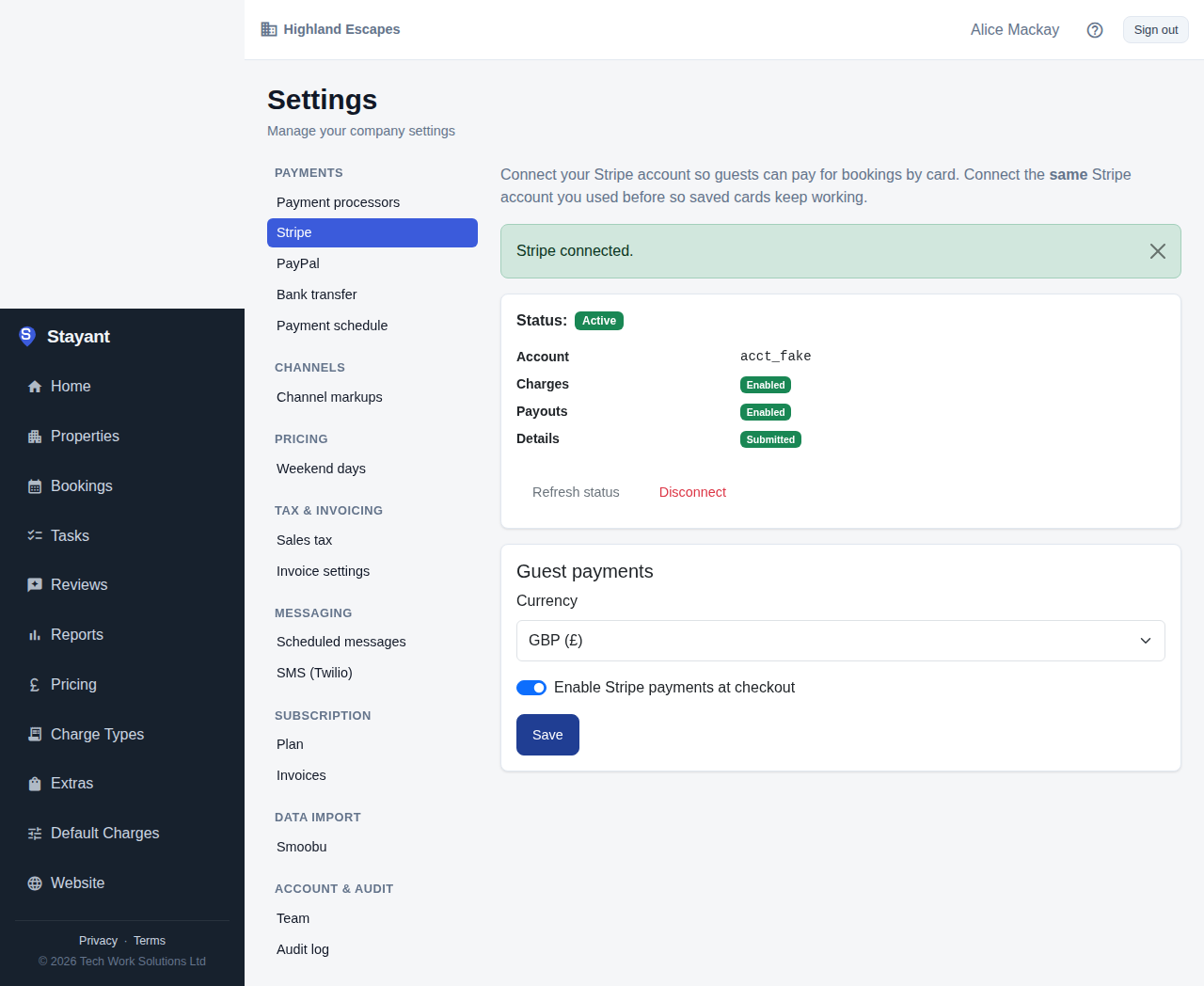Open SMS (Twilio) settings
This screenshot has height=986, width=1204.
(372, 673)
